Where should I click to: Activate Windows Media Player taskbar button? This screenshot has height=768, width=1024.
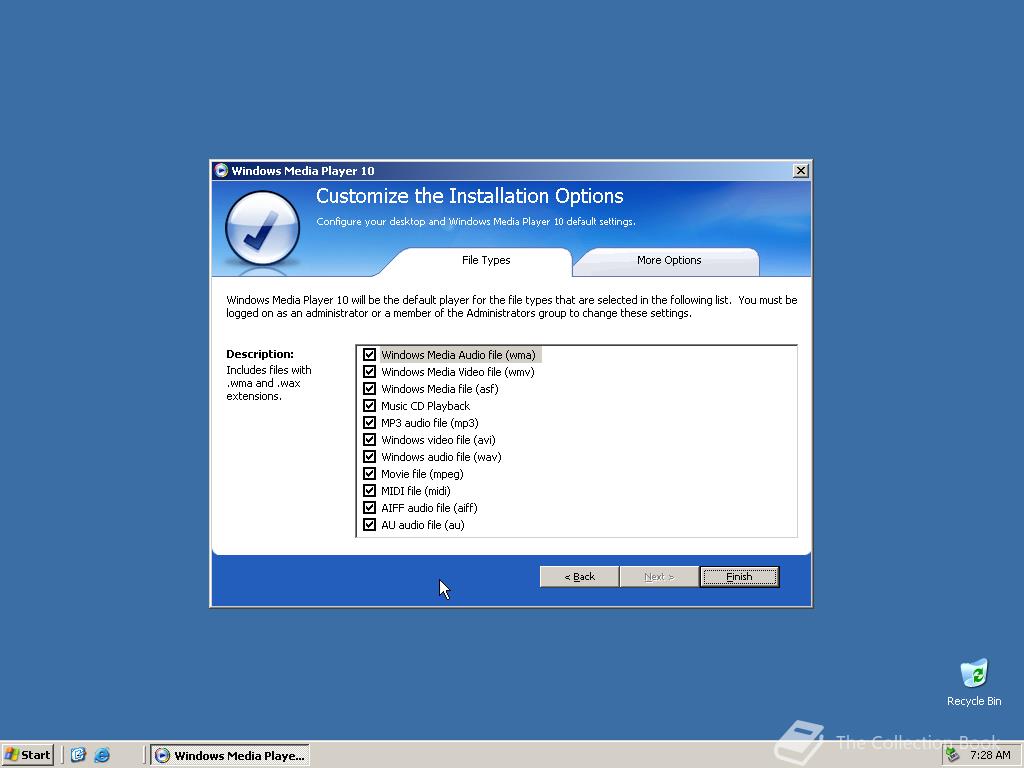click(230, 755)
